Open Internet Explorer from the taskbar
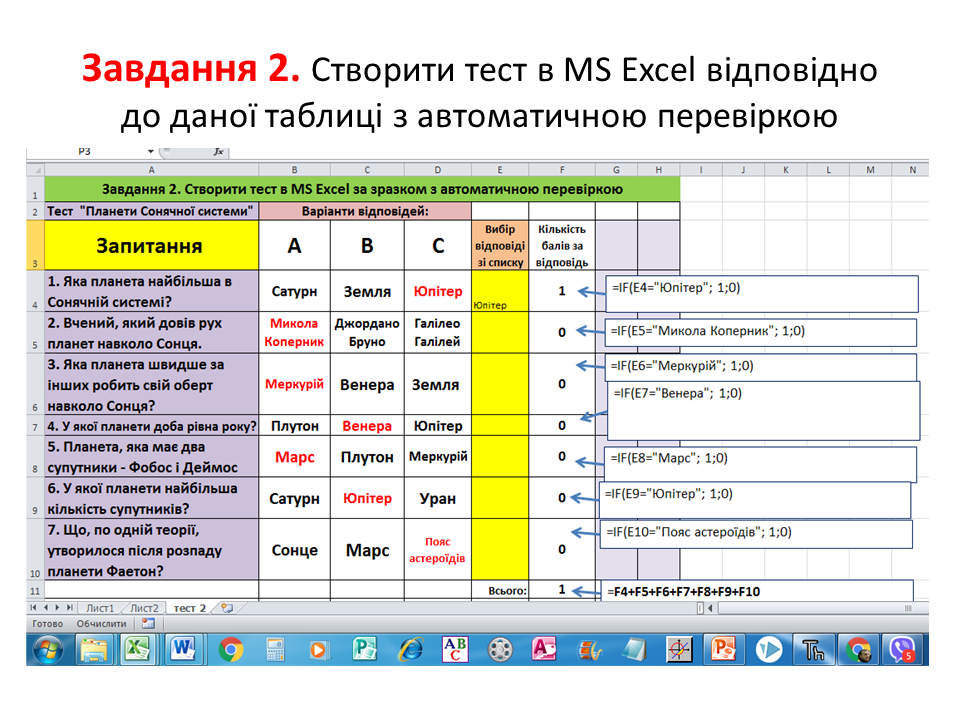960x720 pixels. click(410, 650)
